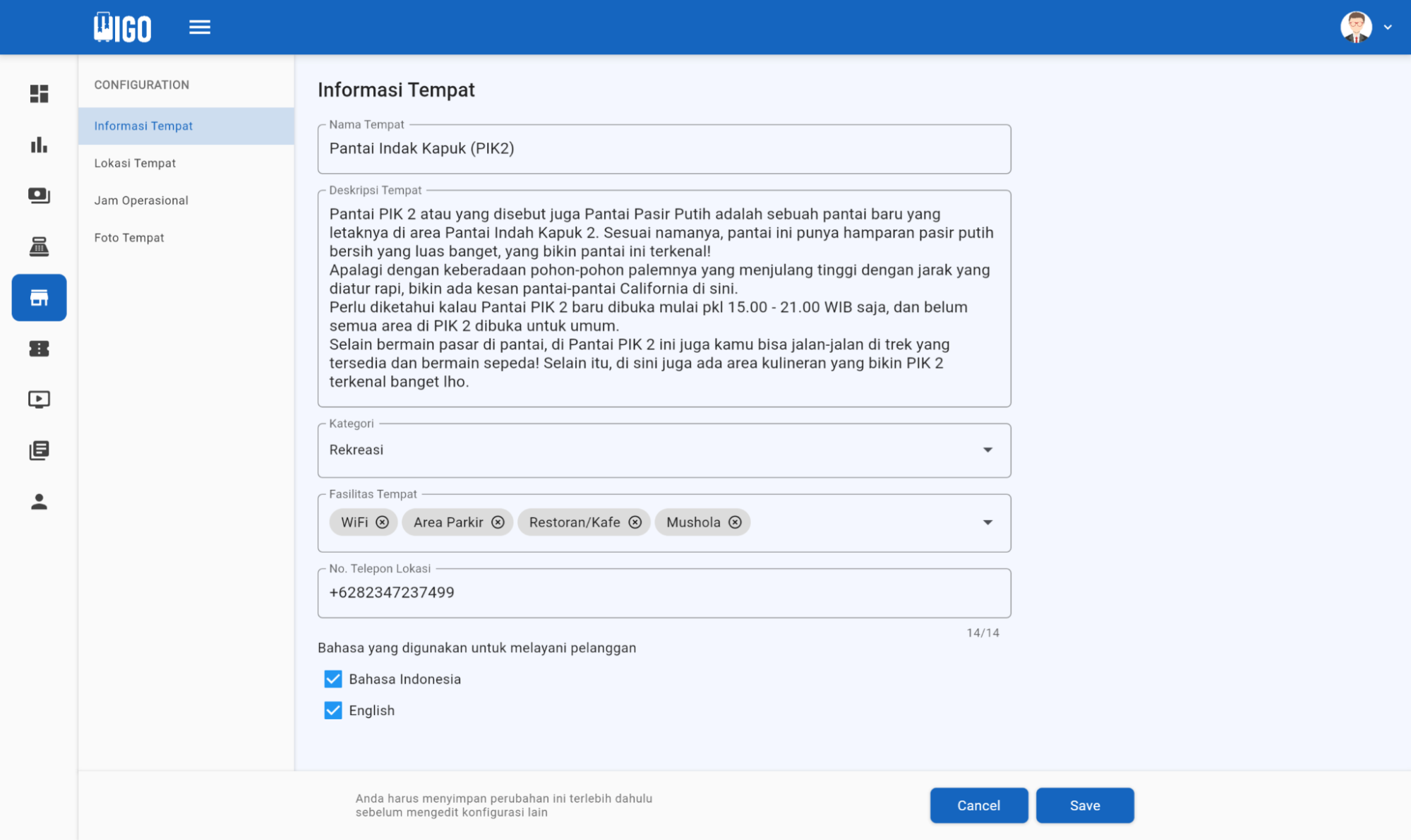1411x840 pixels.
Task: Uncheck the English language checkbox
Action: click(333, 710)
